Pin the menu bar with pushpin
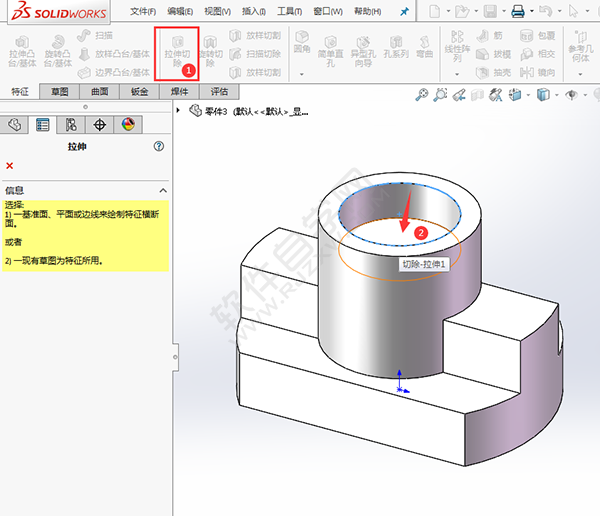The width and height of the screenshot is (600, 516). click(404, 11)
